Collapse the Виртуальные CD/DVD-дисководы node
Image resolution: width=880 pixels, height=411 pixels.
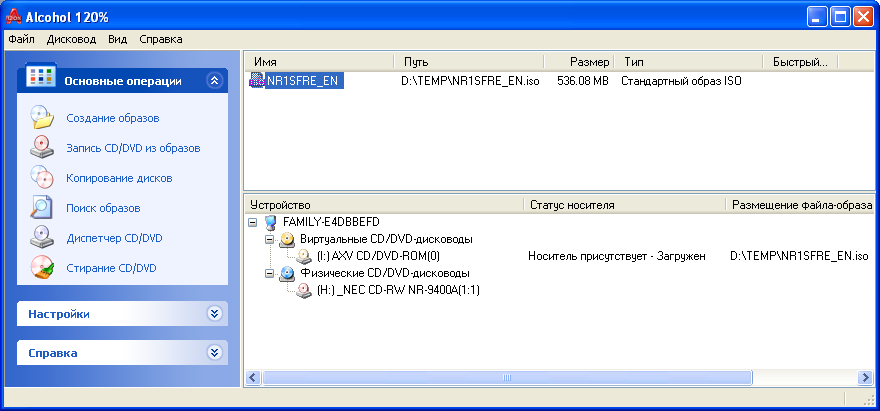(270, 239)
